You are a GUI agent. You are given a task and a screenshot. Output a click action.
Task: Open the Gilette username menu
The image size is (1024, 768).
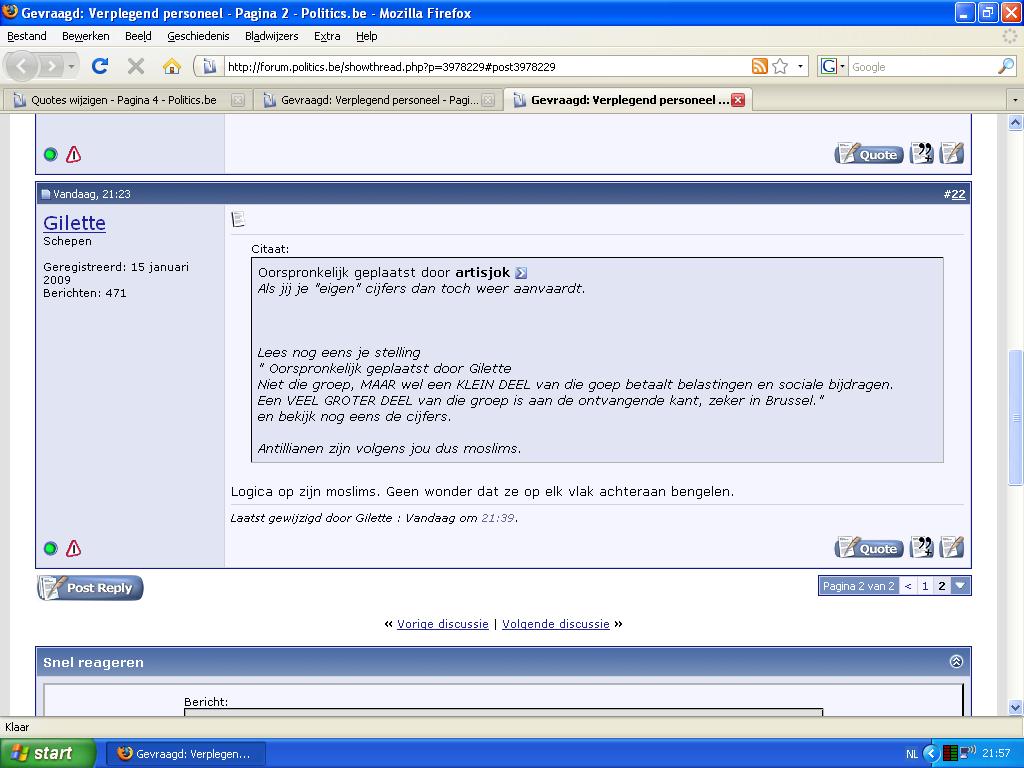[74, 223]
